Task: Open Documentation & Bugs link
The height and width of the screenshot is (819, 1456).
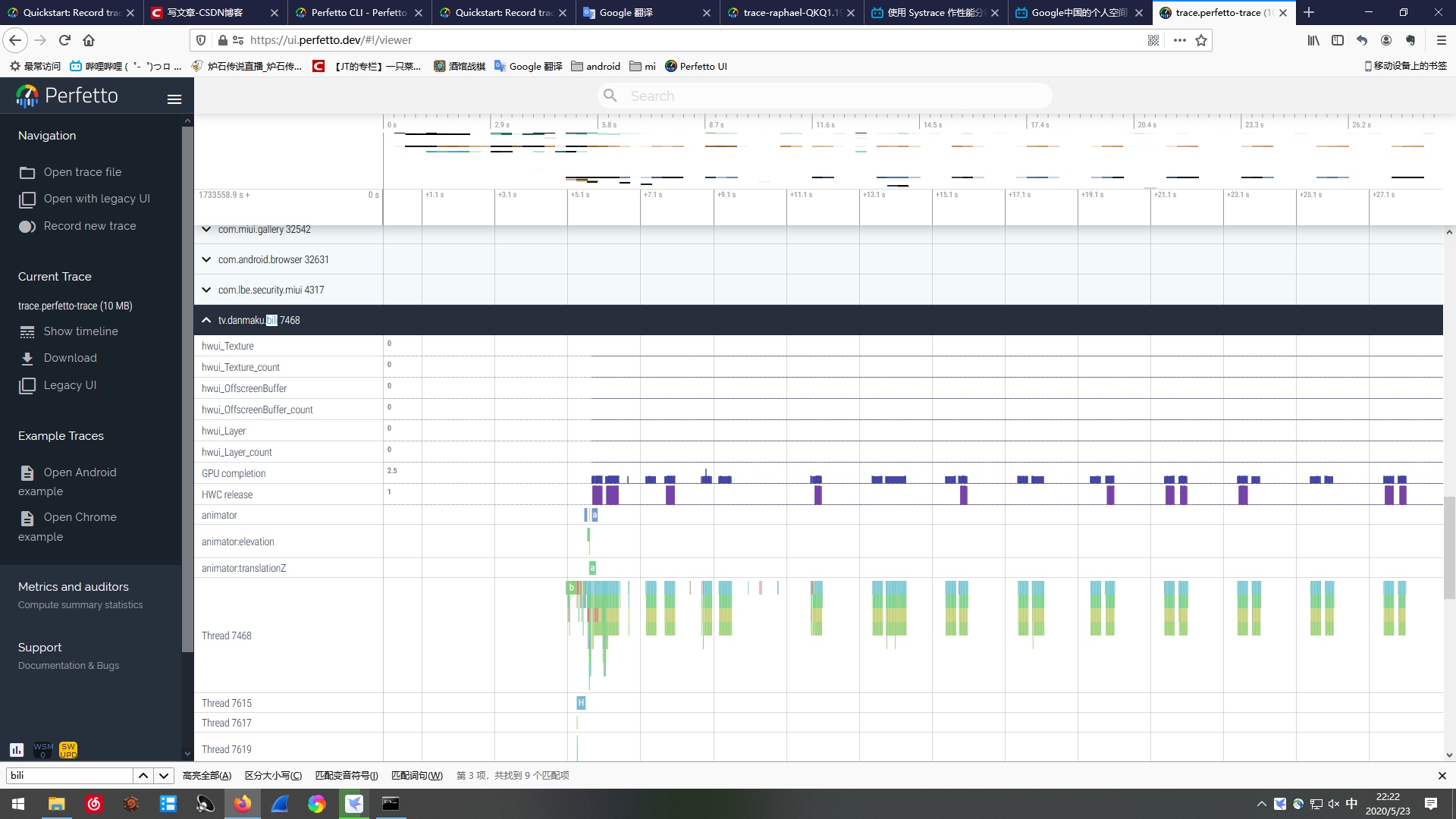Action: tap(68, 666)
